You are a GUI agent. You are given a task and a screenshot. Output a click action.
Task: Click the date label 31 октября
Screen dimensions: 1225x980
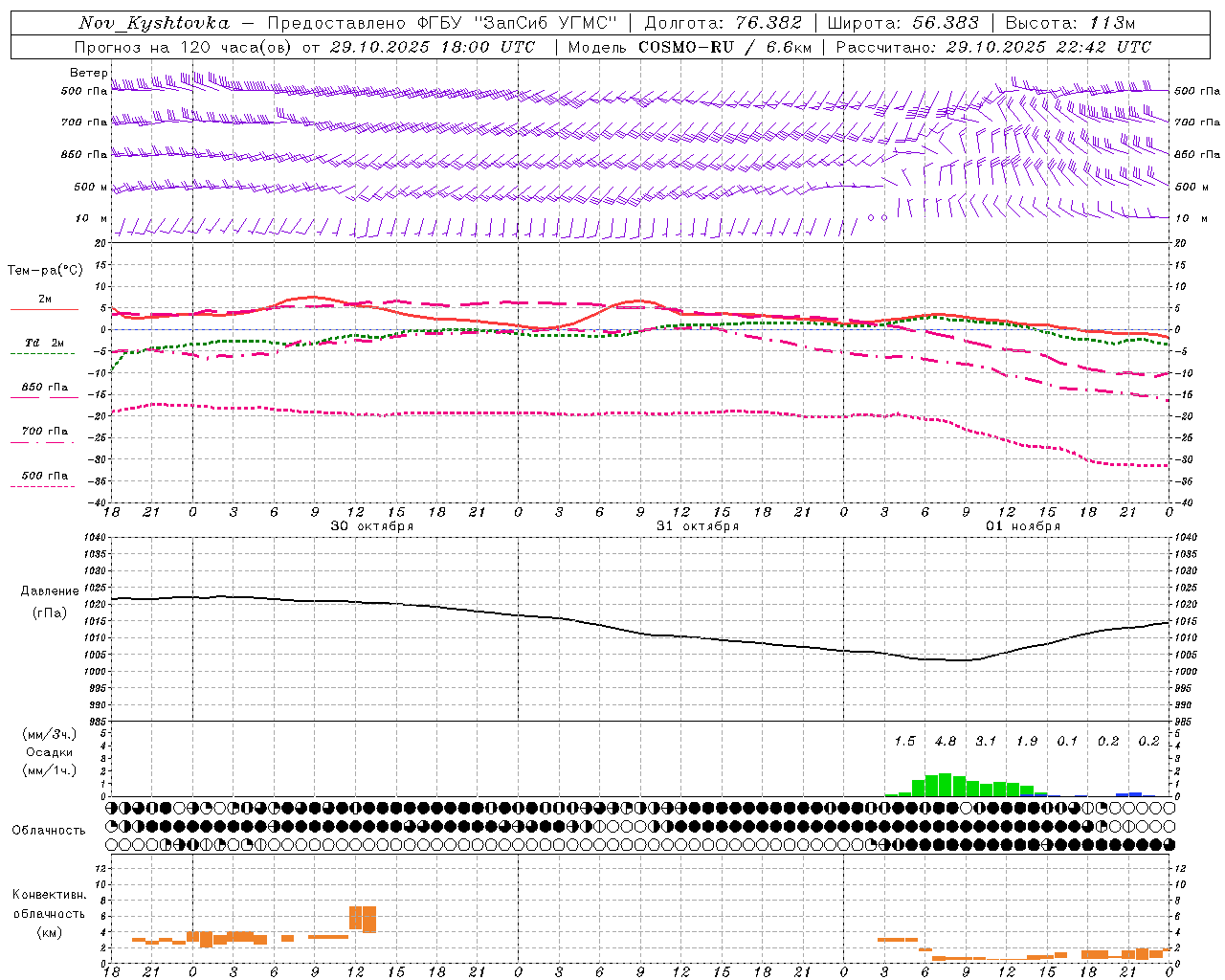point(698,526)
